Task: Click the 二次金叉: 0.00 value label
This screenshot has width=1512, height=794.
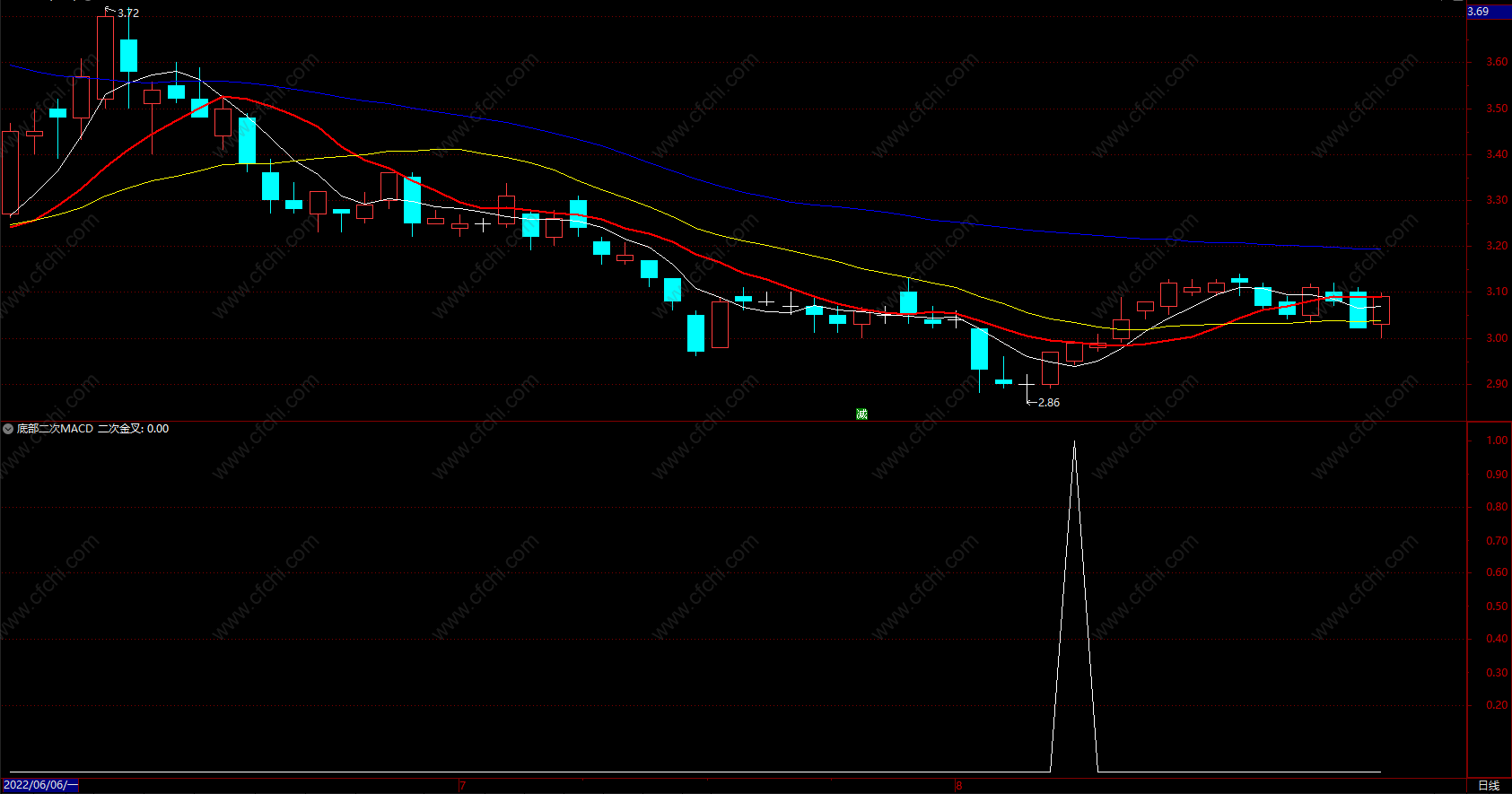Action: coord(133,429)
